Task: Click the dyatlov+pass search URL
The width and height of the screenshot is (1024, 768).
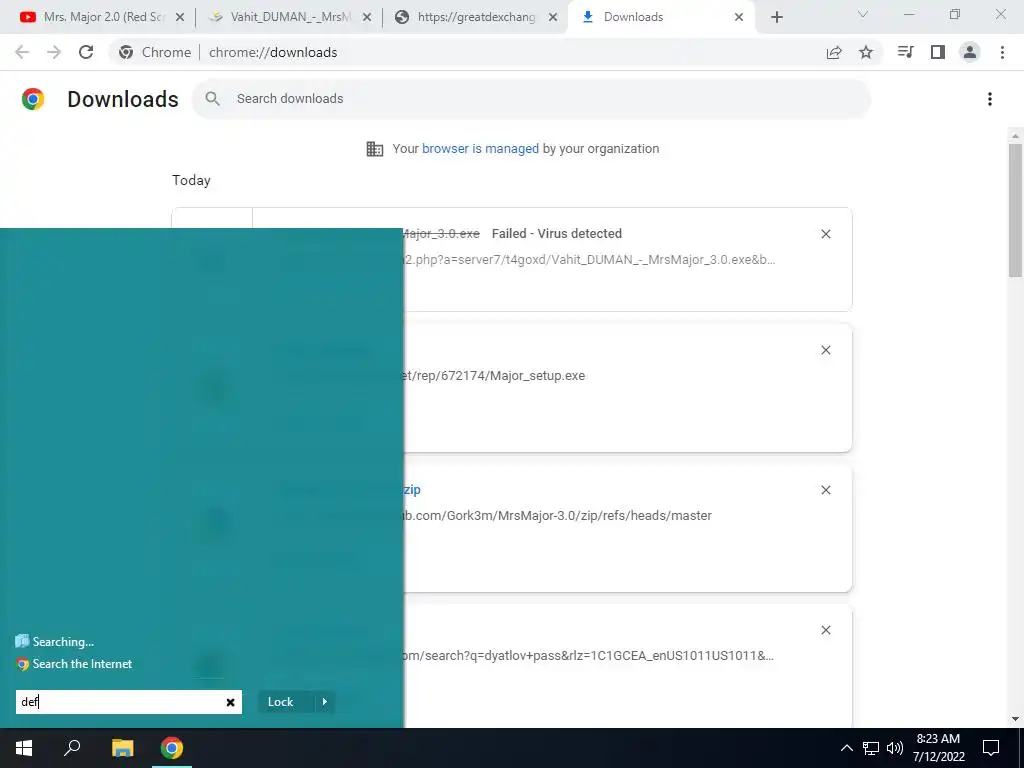Action: pos(589,656)
